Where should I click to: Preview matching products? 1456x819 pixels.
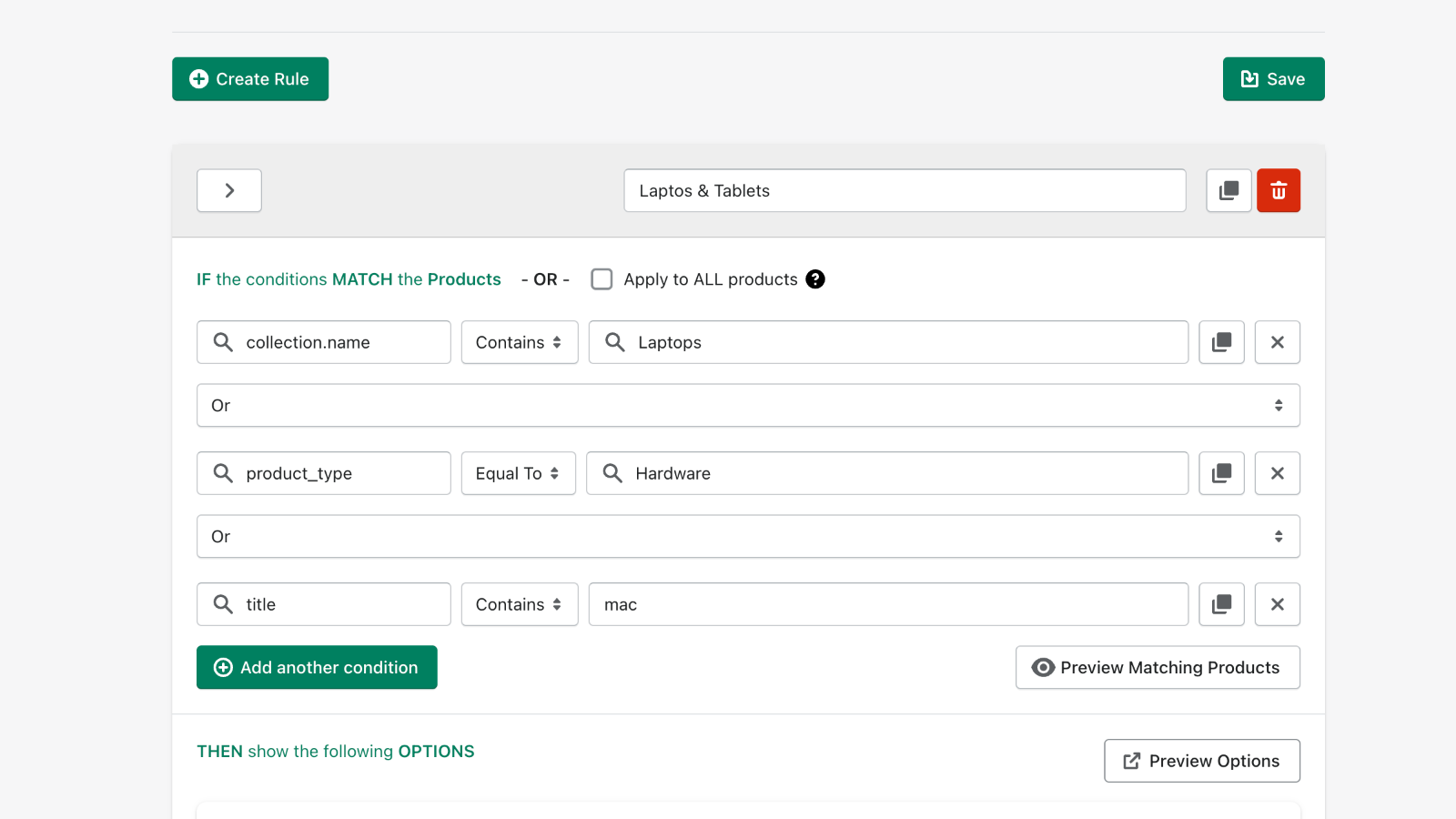[x=1157, y=667]
